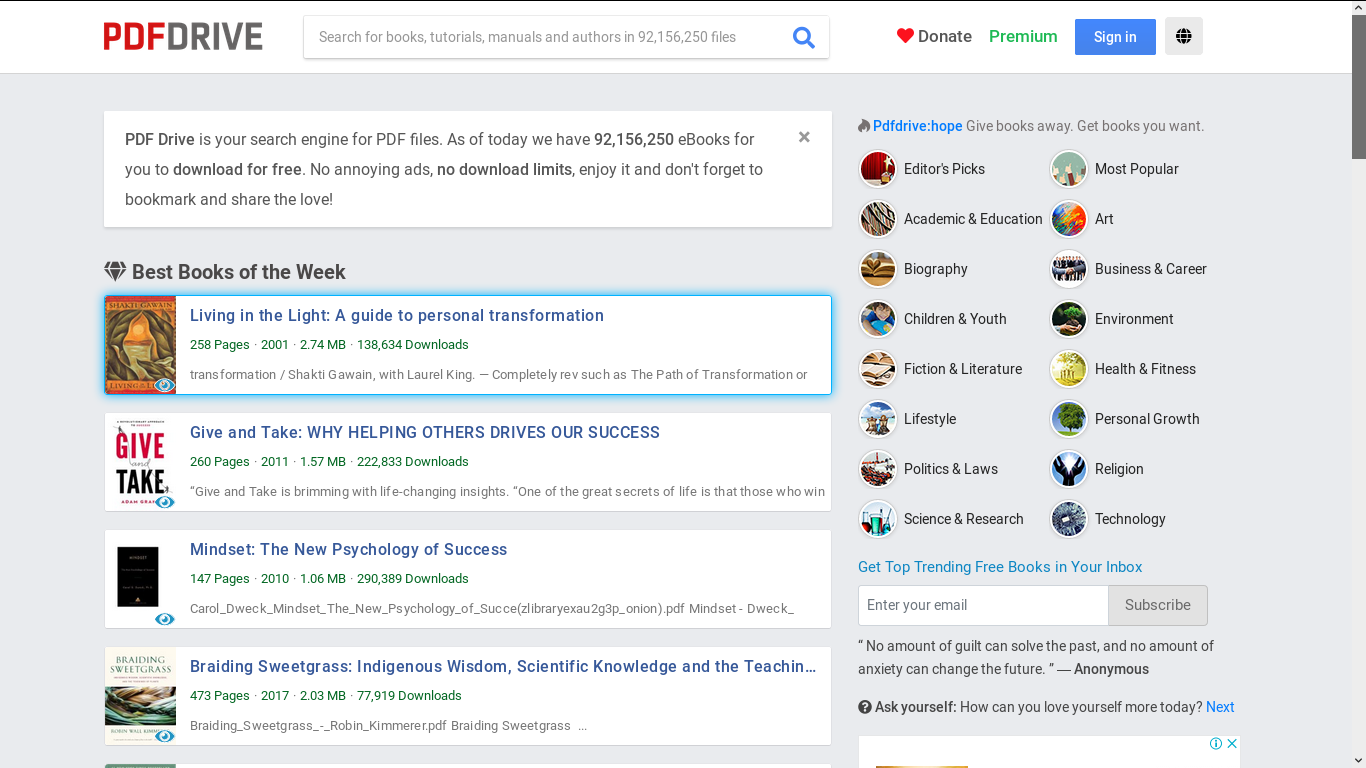Click the Technology text label
1366x768 pixels.
[1130, 519]
